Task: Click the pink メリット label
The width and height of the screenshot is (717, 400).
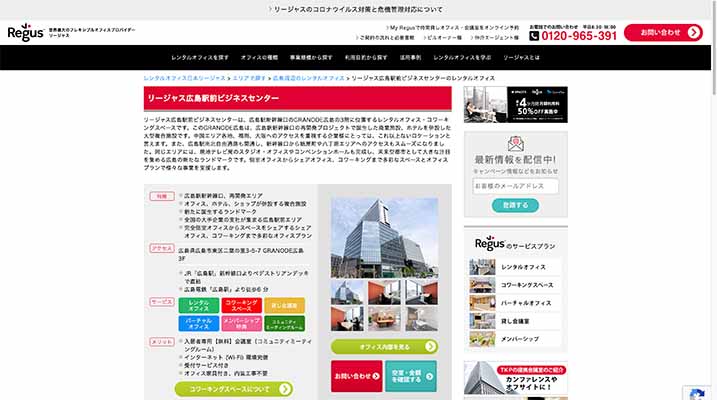Action: click(162, 341)
